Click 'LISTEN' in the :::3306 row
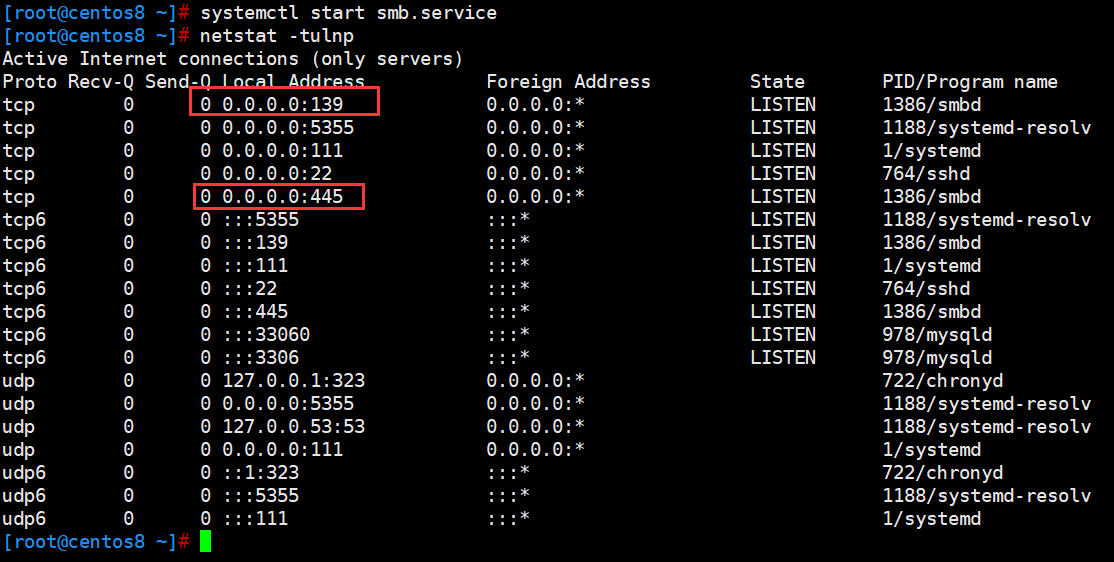Screen dimensions: 1114x562 pos(783,357)
